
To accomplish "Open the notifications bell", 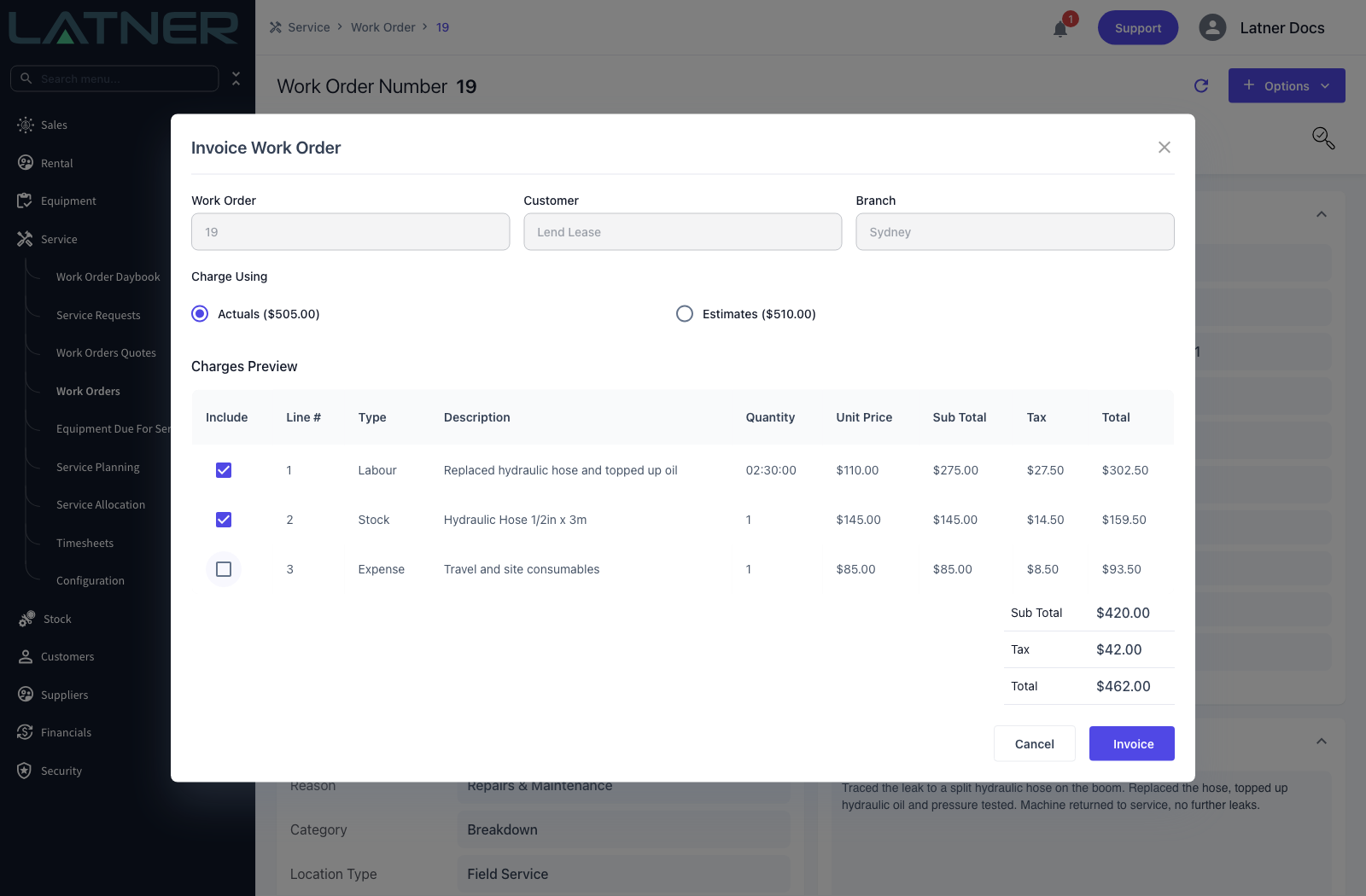I will (1060, 29).
